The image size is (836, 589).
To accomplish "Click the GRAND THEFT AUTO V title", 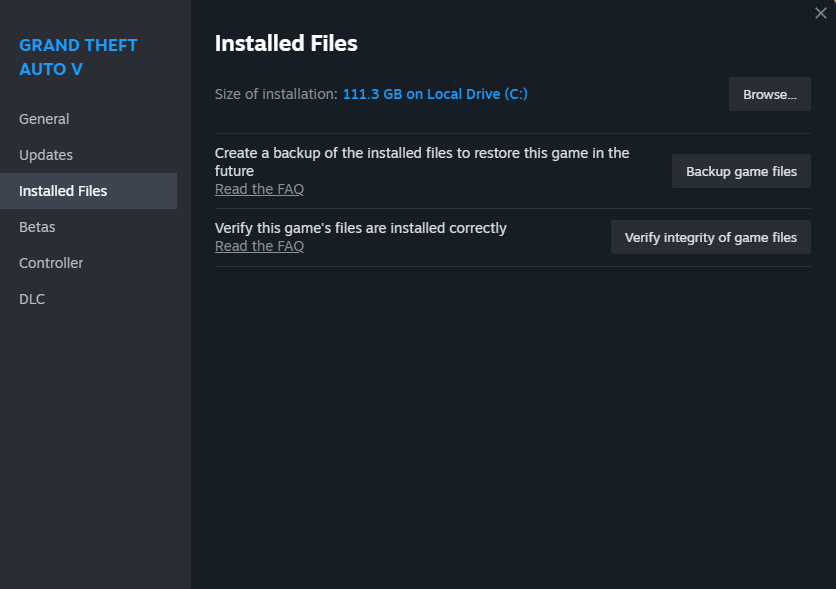I will tap(78, 57).
